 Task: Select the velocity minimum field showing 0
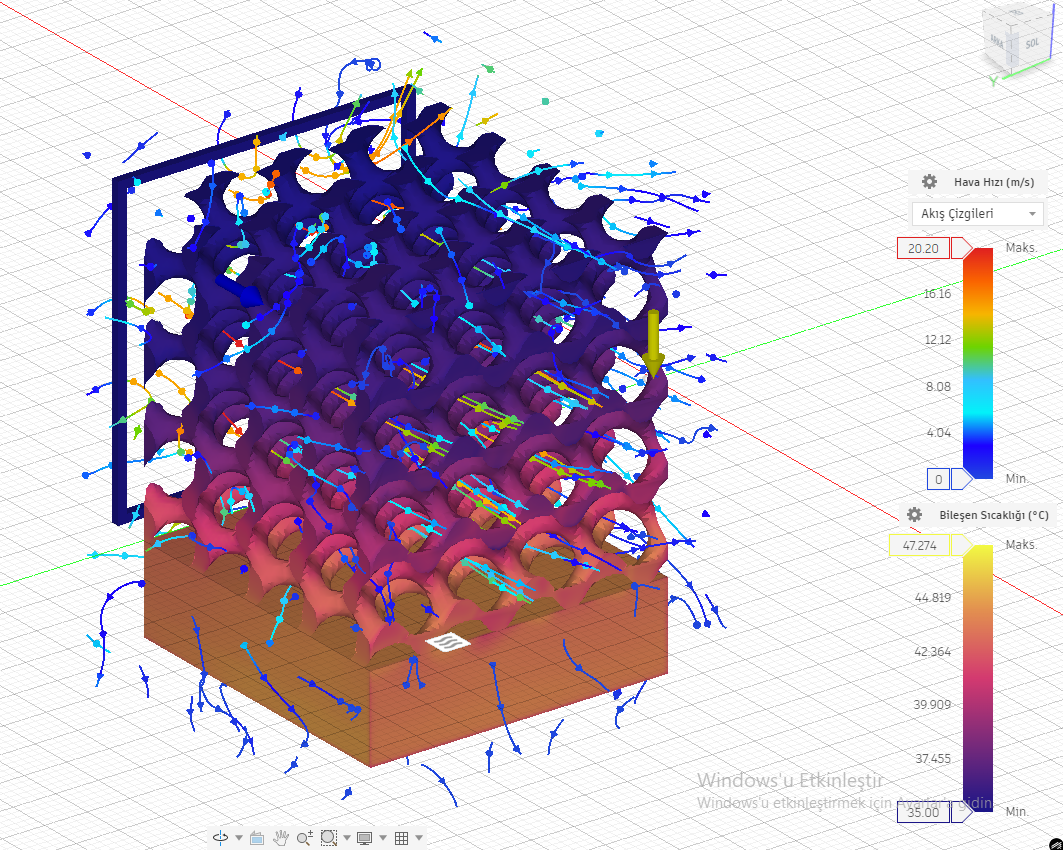tap(938, 479)
